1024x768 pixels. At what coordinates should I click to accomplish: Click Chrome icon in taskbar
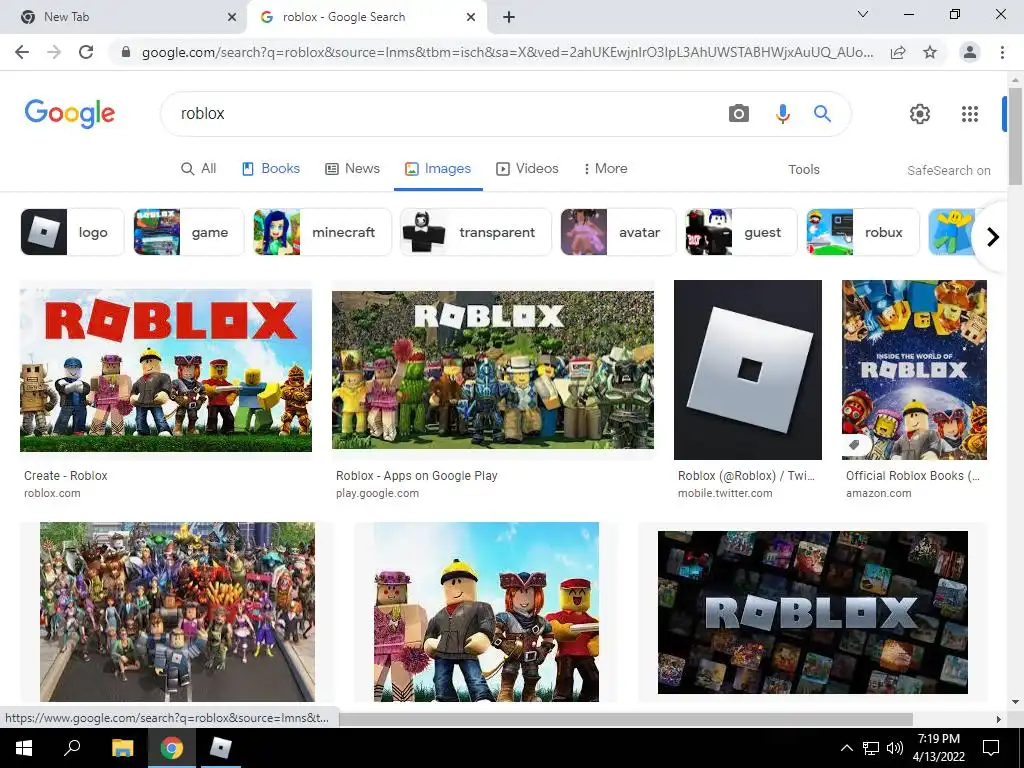pos(172,748)
